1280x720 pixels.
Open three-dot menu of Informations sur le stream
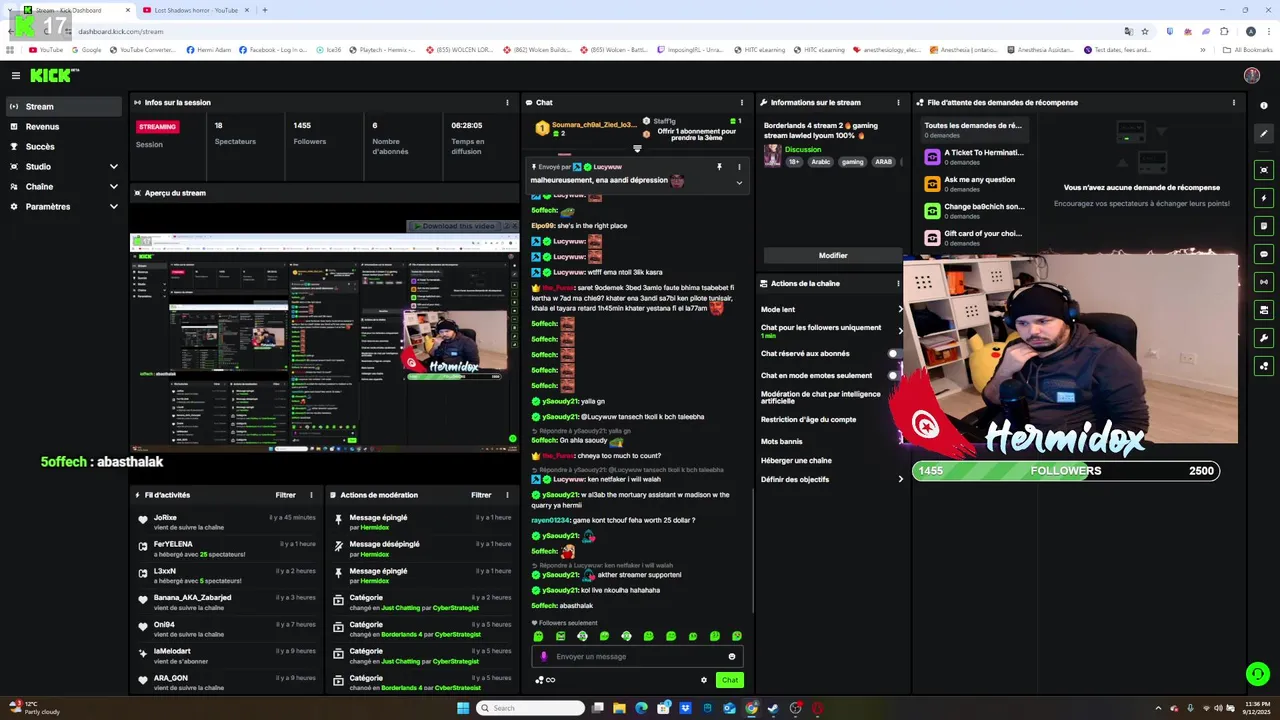click(899, 102)
